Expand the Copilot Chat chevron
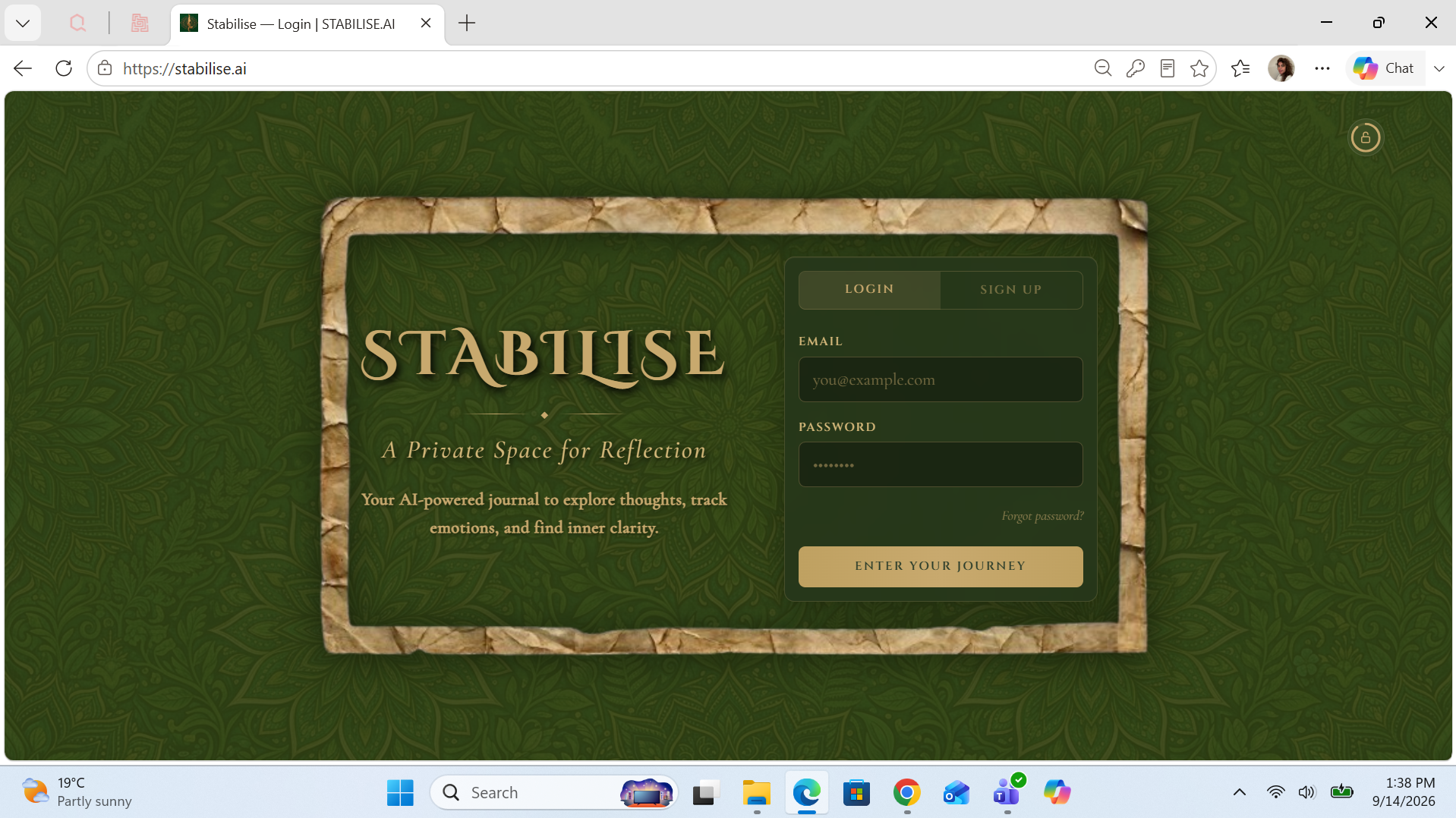Screen dimensions: 1456x818 [1439, 68]
